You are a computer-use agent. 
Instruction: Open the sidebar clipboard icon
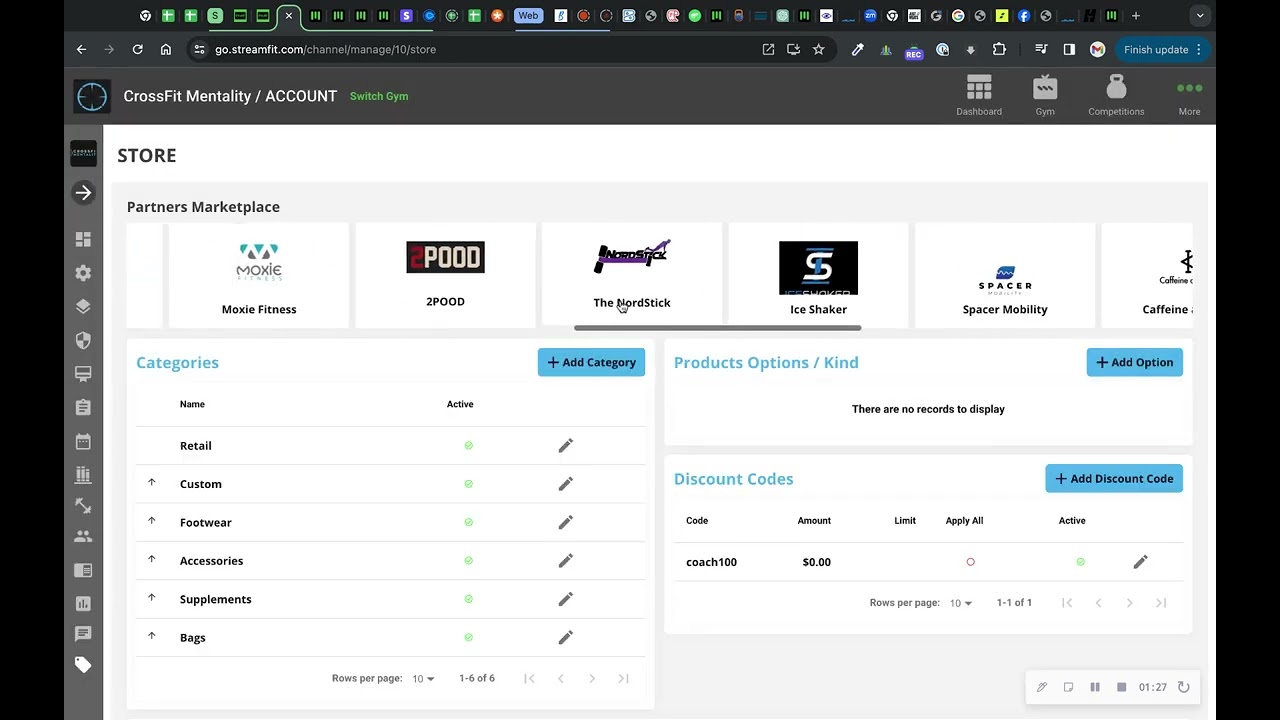click(83, 407)
